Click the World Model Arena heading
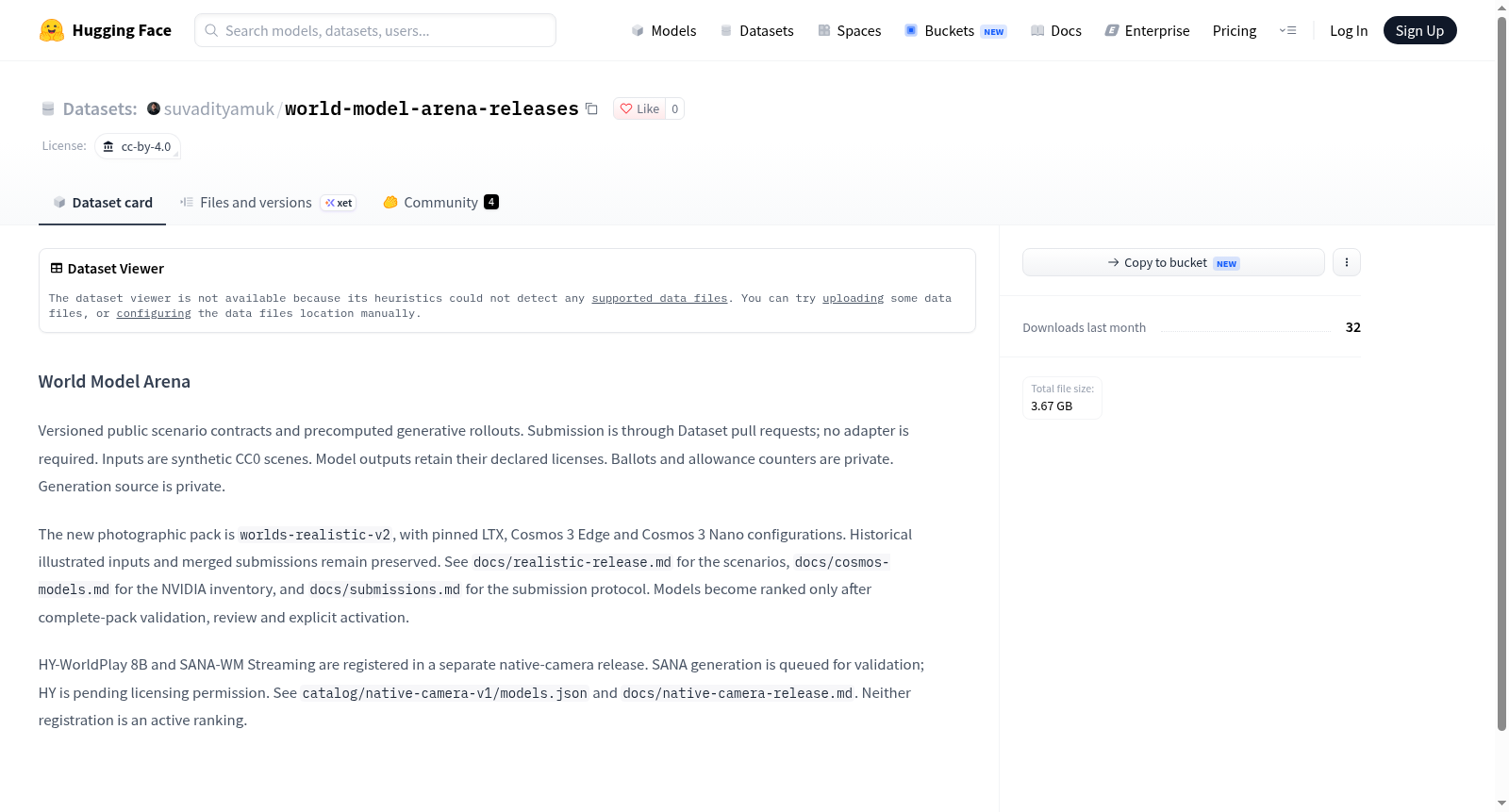1509x812 pixels. [114, 381]
